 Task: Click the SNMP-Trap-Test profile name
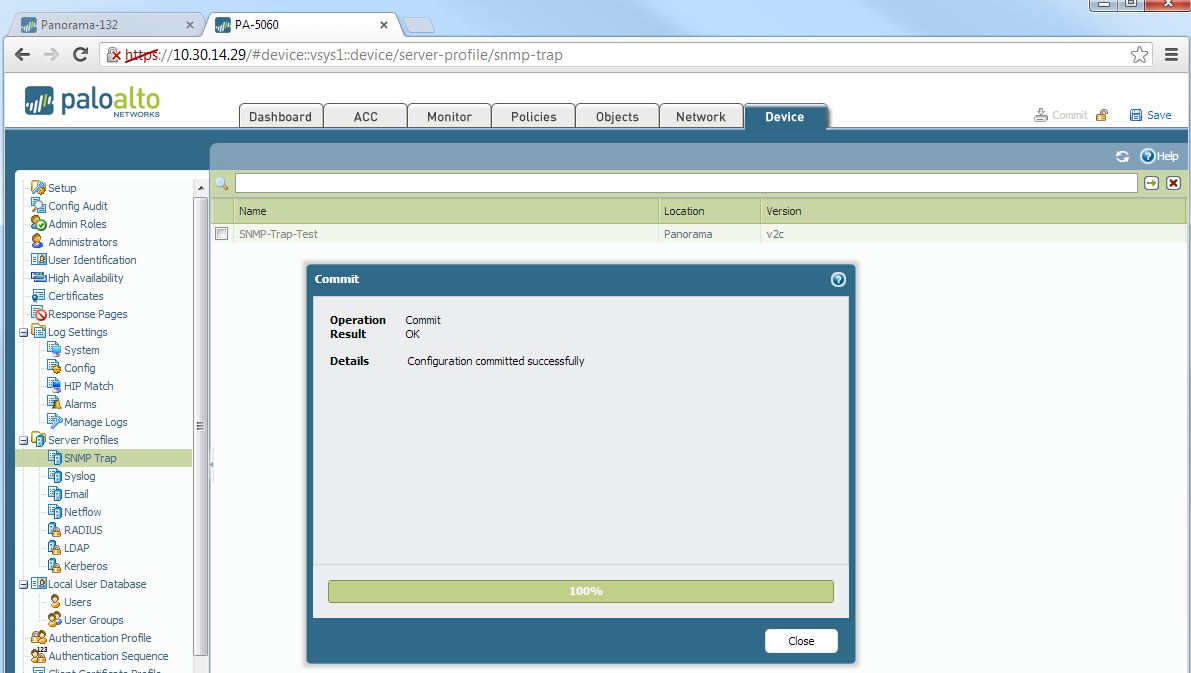point(279,234)
